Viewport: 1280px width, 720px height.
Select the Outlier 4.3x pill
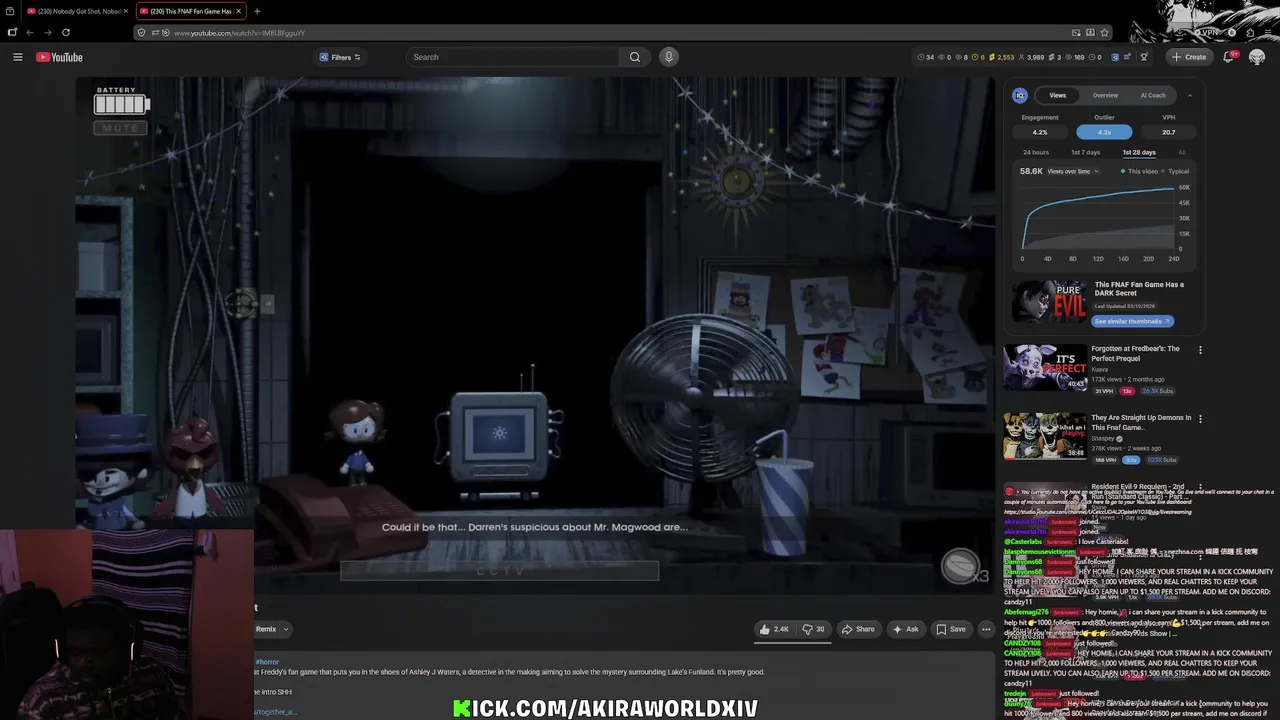[1104, 132]
